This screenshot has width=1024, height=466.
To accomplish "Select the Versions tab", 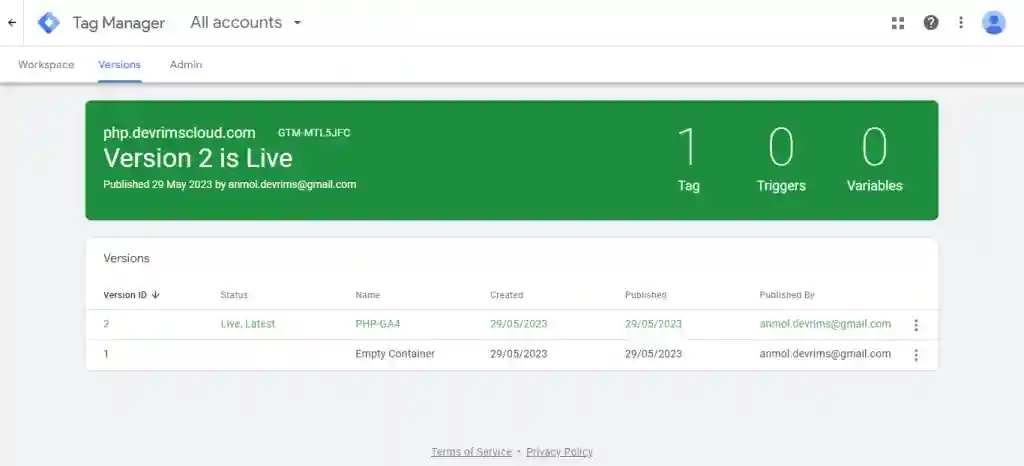I will coord(120,65).
